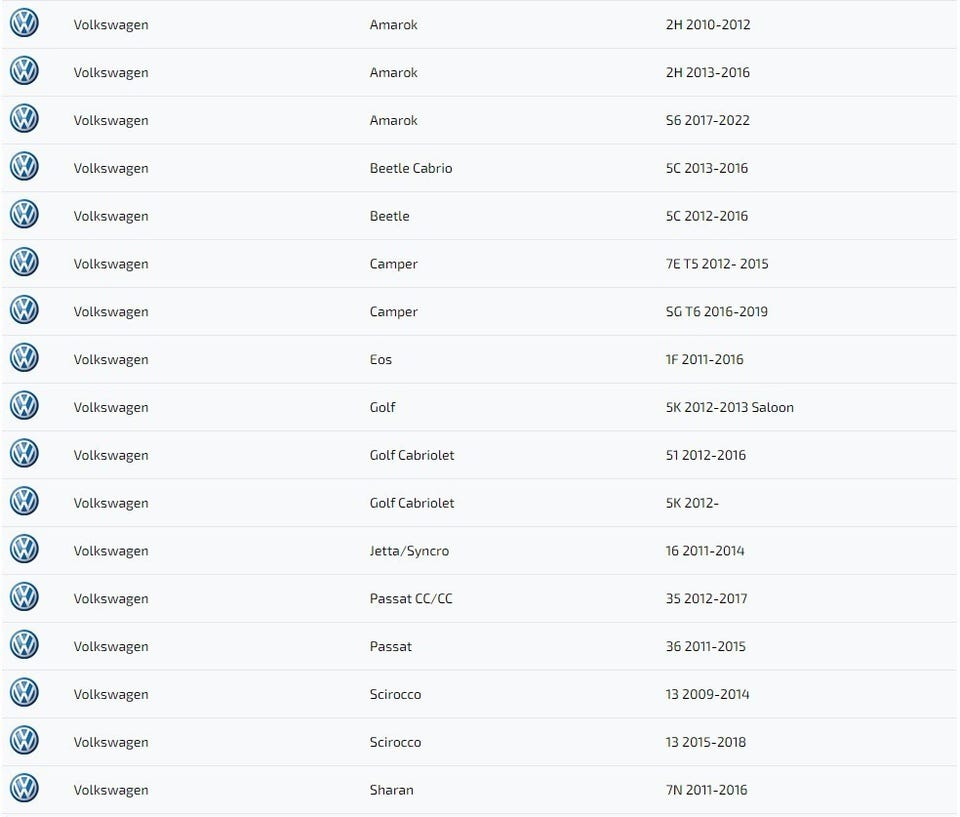This screenshot has width=960, height=817.
Task: Select the Golf Cabriolet 51 2012-2016 model
Action: [x=411, y=455]
